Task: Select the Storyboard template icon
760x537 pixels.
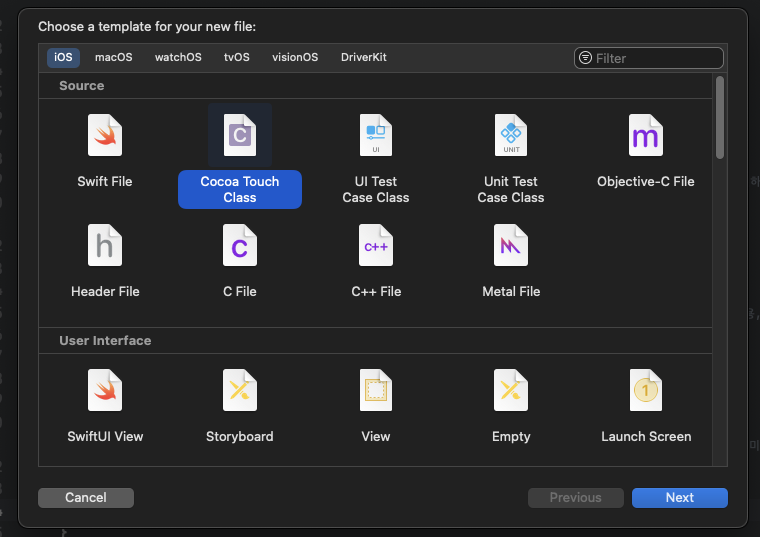Action: coord(240,390)
